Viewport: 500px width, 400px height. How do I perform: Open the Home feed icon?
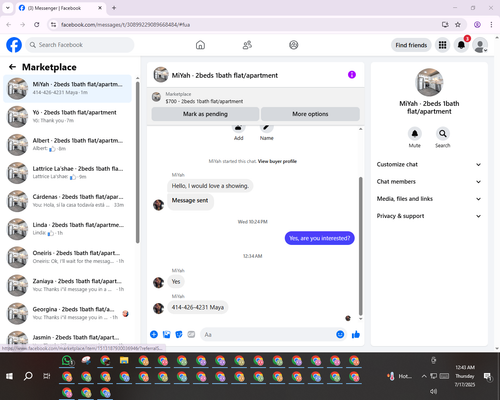coord(200,45)
